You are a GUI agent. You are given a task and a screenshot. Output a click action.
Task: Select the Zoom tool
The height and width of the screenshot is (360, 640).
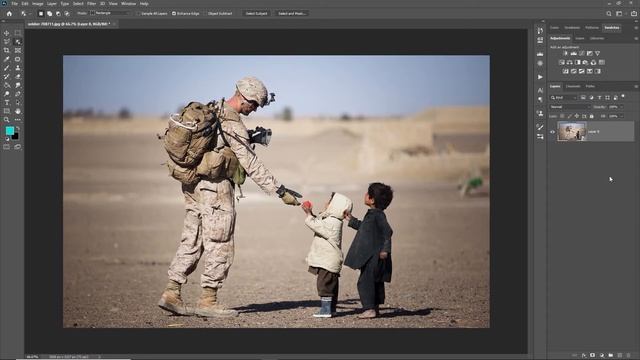[7, 120]
